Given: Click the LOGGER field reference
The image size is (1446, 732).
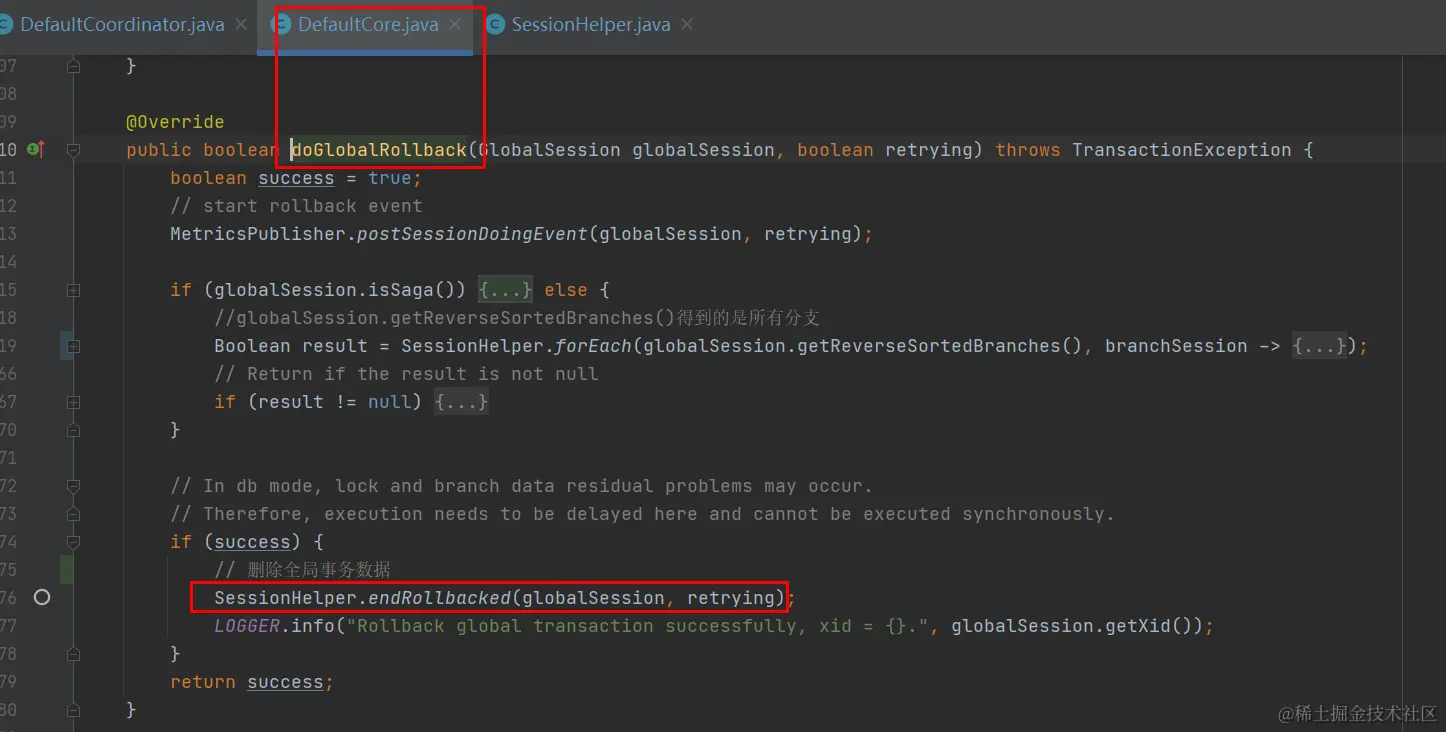Looking at the screenshot, I should pos(247,626).
